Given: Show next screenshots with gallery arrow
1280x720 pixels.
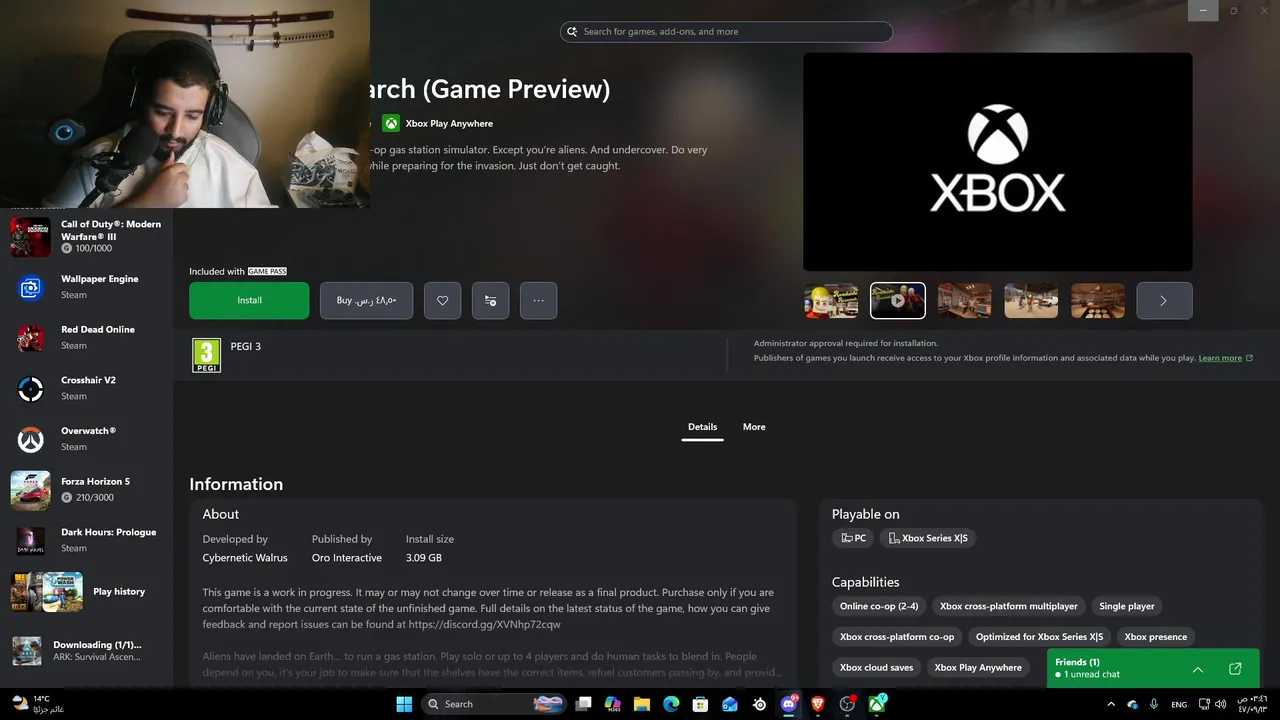Looking at the screenshot, I should (1164, 300).
